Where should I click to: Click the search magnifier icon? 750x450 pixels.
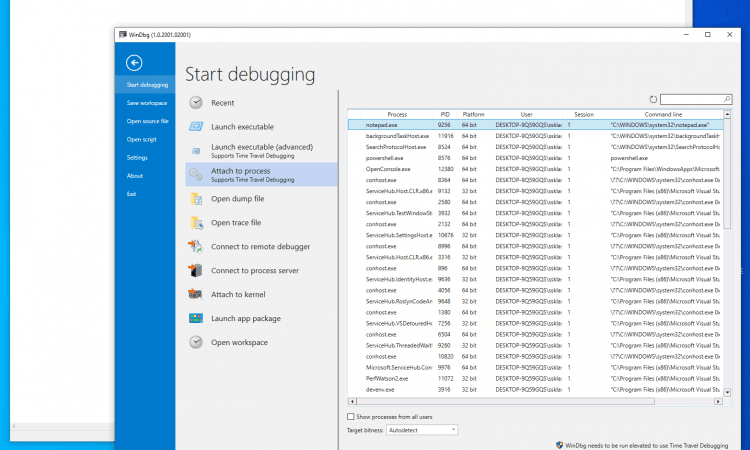click(727, 99)
